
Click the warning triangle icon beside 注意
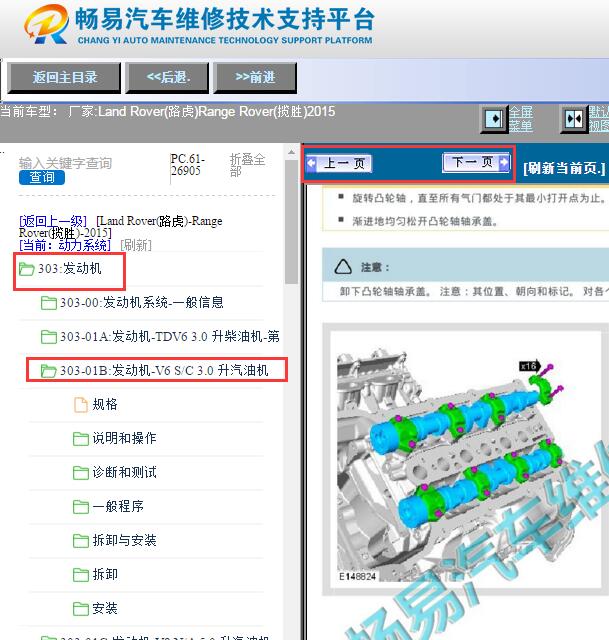coord(343,267)
